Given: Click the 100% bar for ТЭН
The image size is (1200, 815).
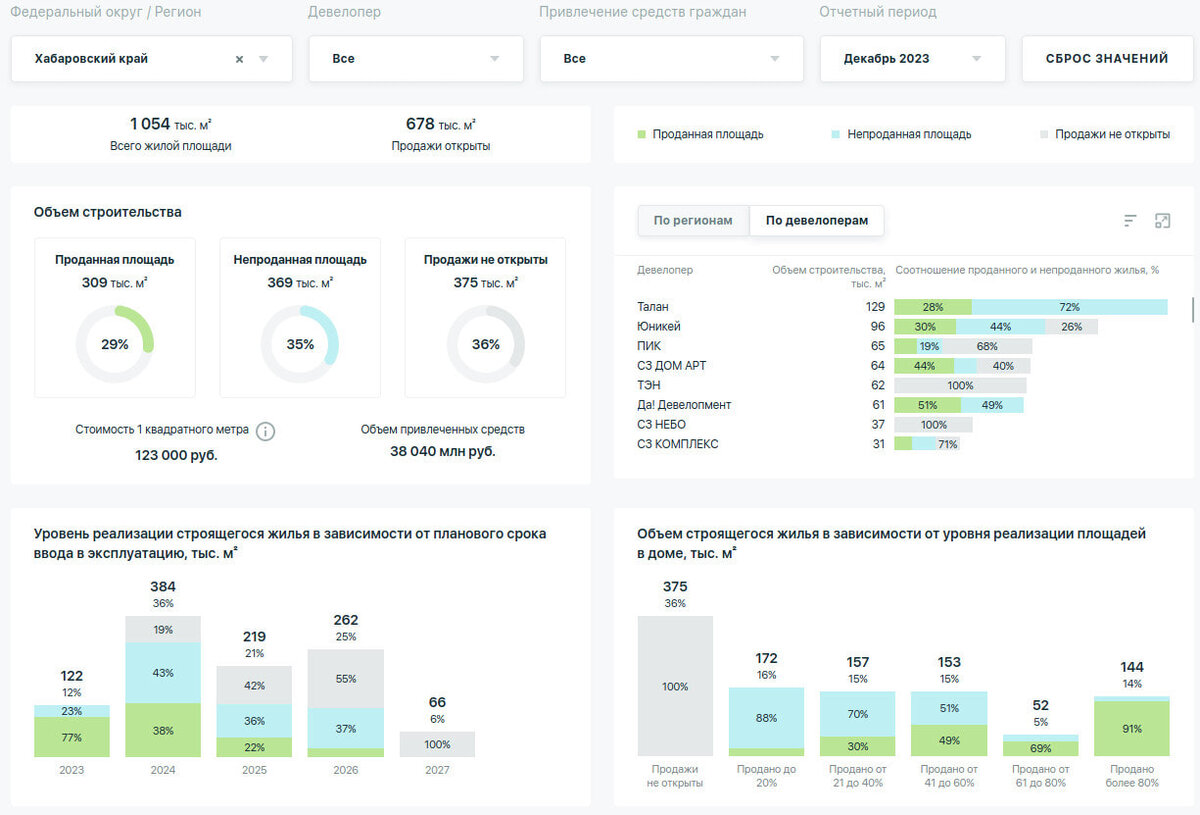Looking at the screenshot, I should pos(960,385).
